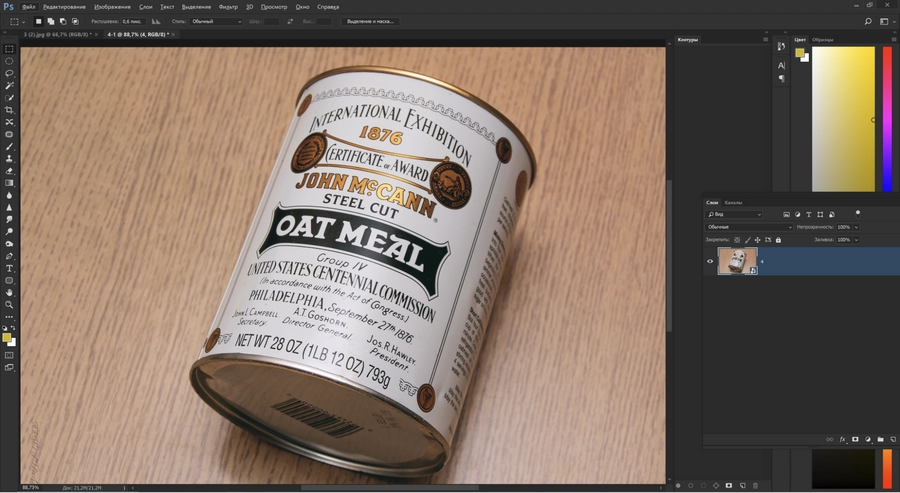900x493 pixels.
Task: Open workspace switcher dropdown at top right
Action: tap(887, 21)
